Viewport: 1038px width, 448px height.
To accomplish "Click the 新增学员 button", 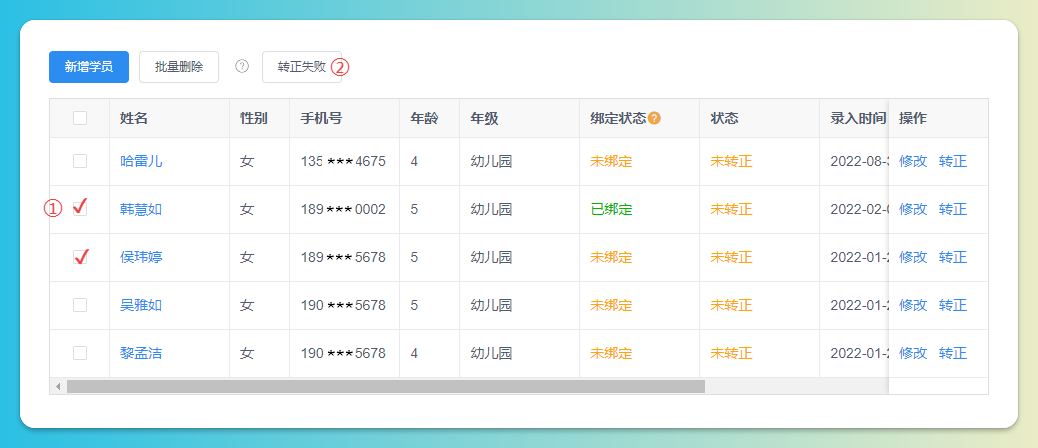I will point(89,67).
